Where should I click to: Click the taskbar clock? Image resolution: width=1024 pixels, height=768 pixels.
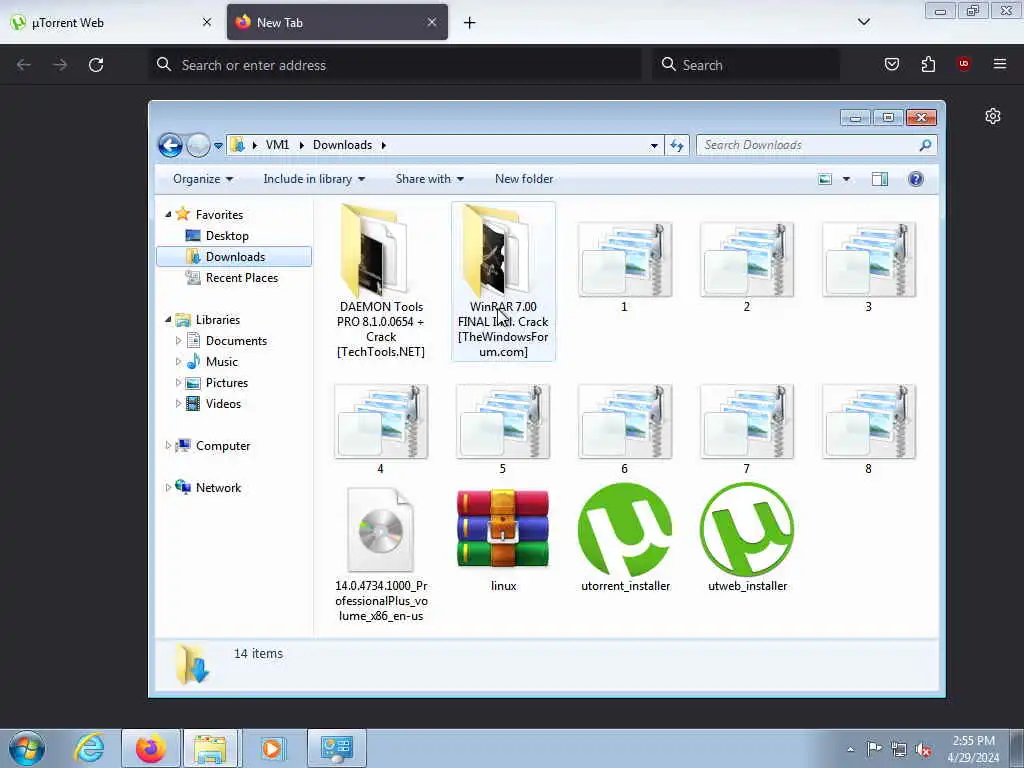click(x=973, y=749)
